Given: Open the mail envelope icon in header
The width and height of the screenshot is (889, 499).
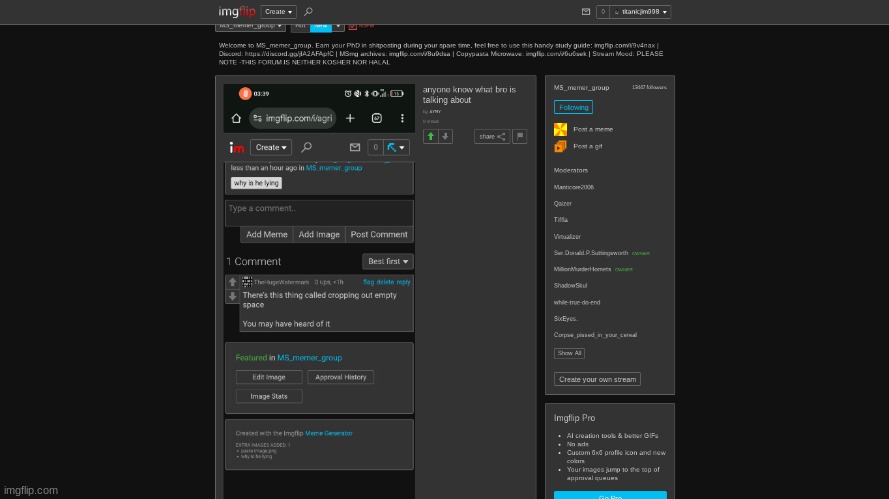Looking at the screenshot, I should [586, 12].
